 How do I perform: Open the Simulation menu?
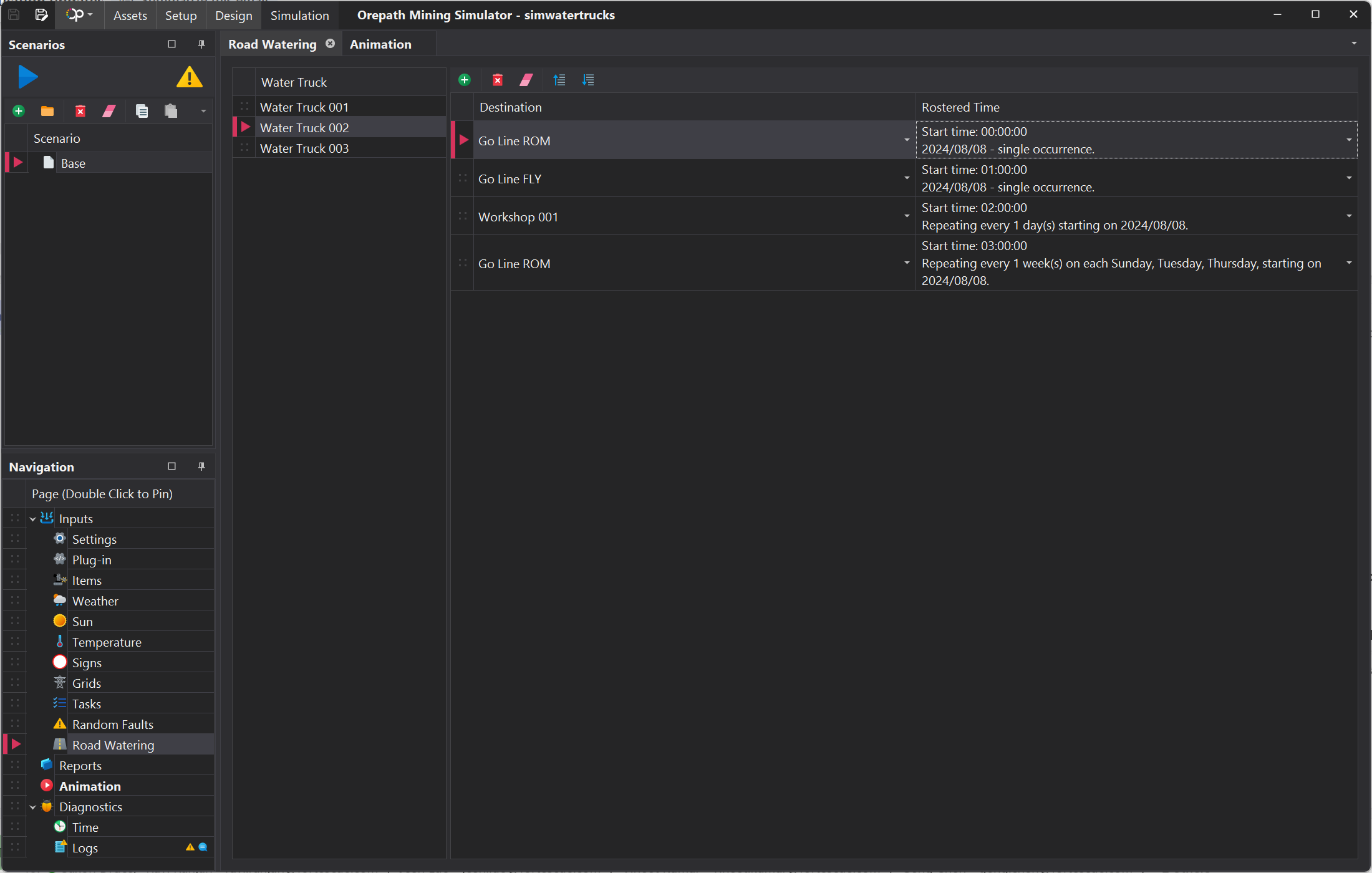300,16
